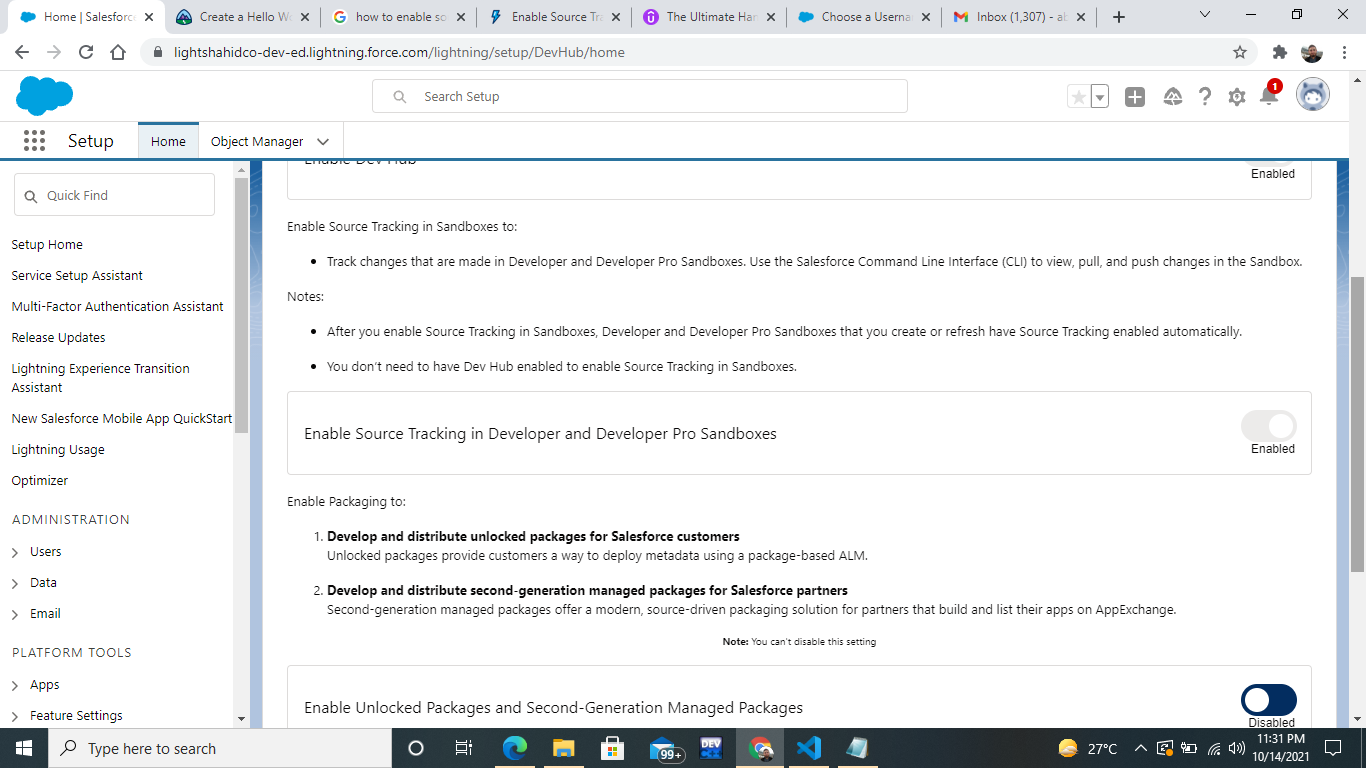Switch to the Object Manager tab
This screenshot has height=768, width=1366.
coord(257,141)
